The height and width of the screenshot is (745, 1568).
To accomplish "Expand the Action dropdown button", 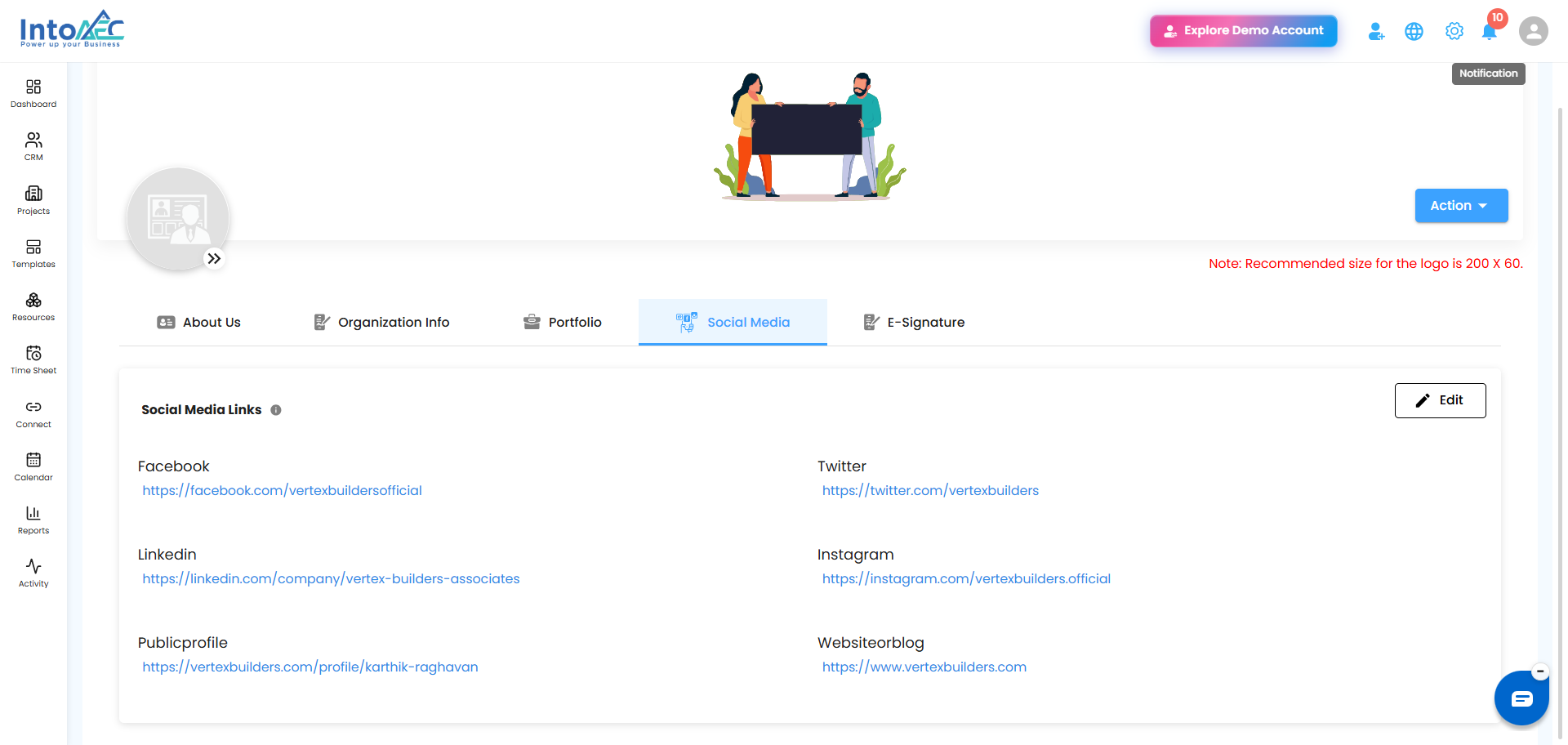I will point(1461,206).
